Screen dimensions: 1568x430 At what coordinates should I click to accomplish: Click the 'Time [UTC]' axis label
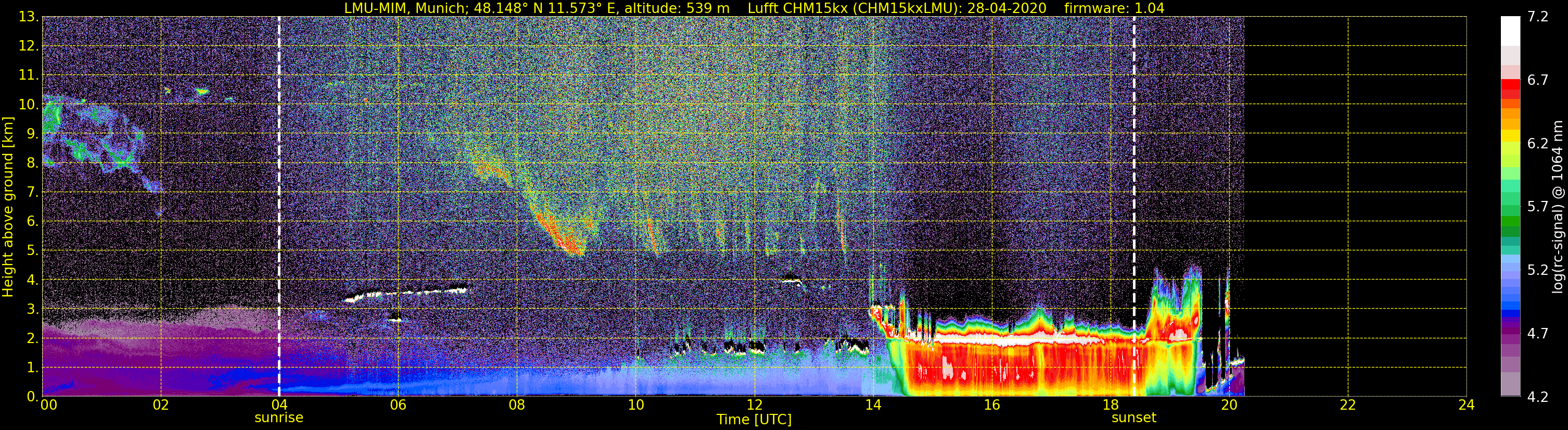(x=754, y=419)
